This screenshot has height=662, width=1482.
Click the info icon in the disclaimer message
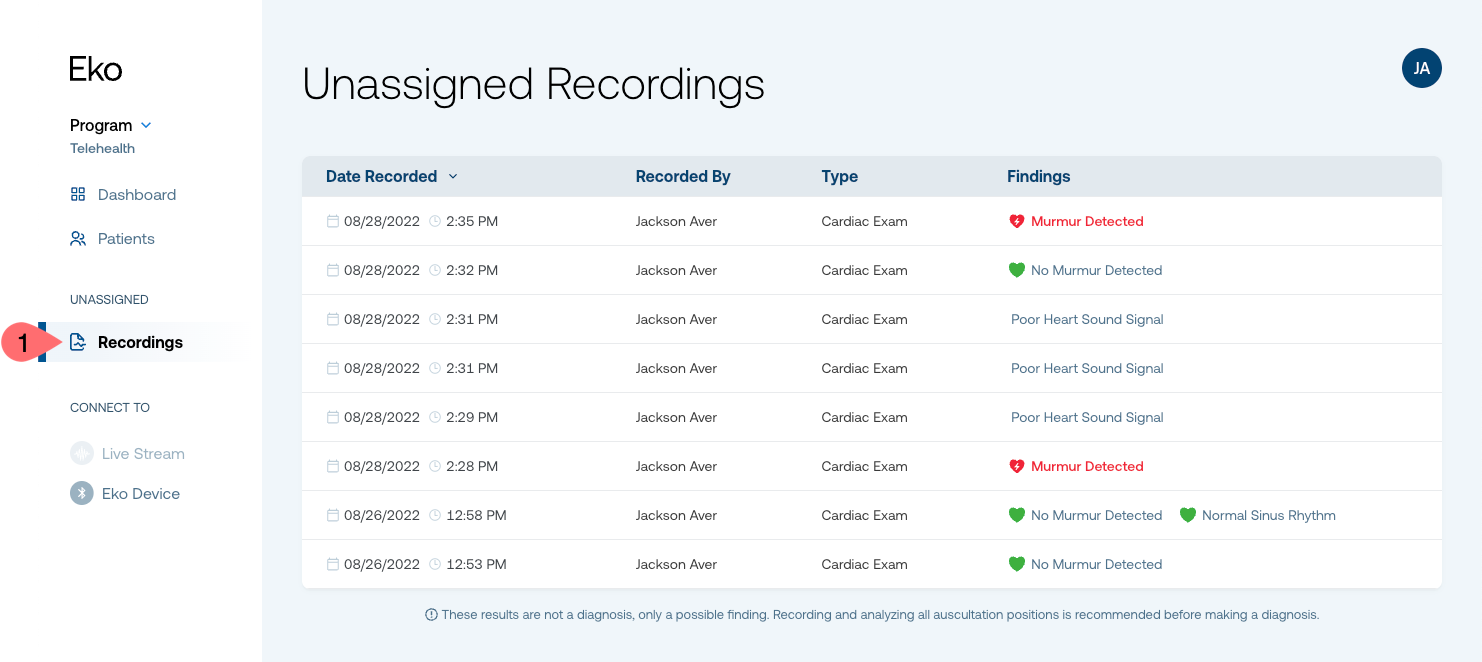431,614
